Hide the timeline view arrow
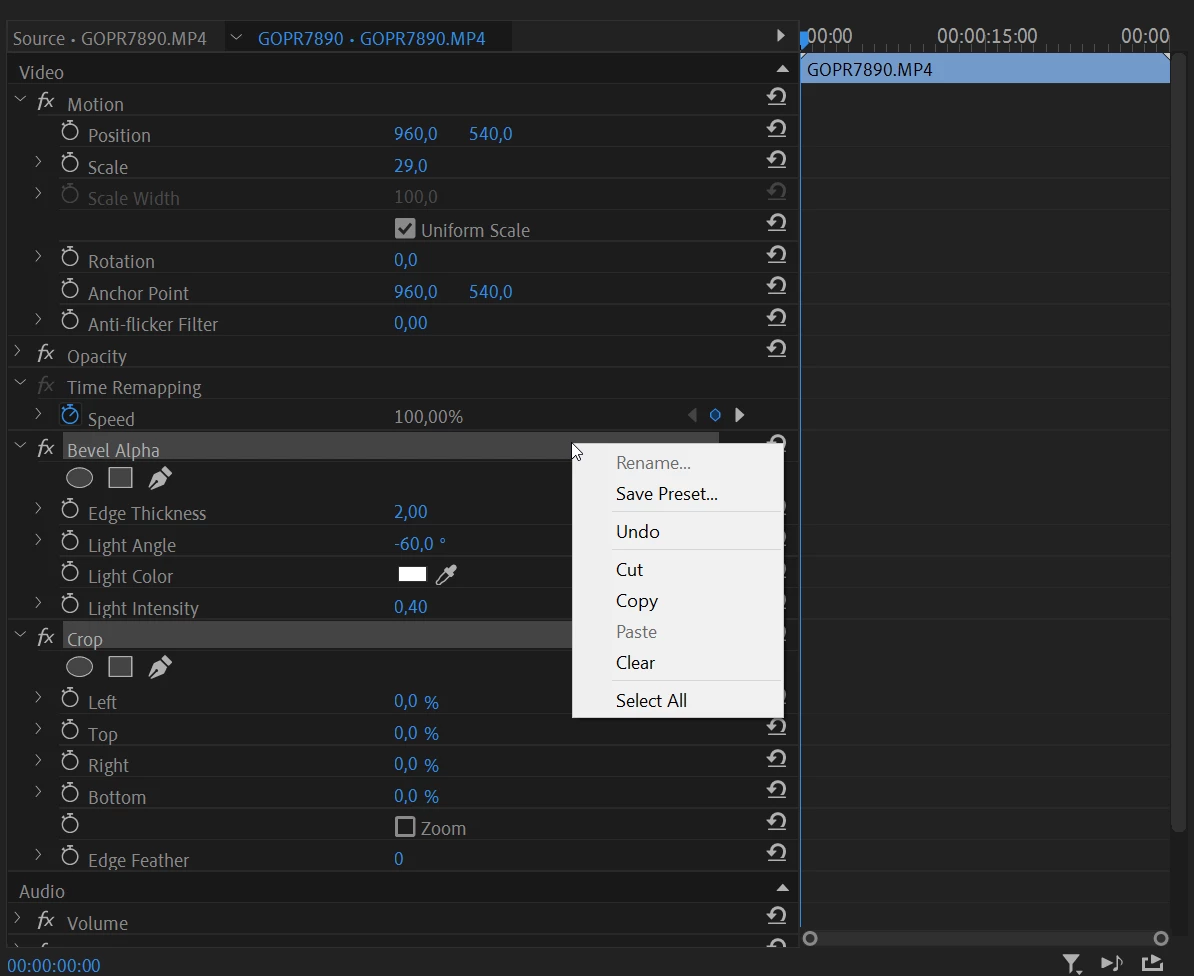 (x=780, y=35)
